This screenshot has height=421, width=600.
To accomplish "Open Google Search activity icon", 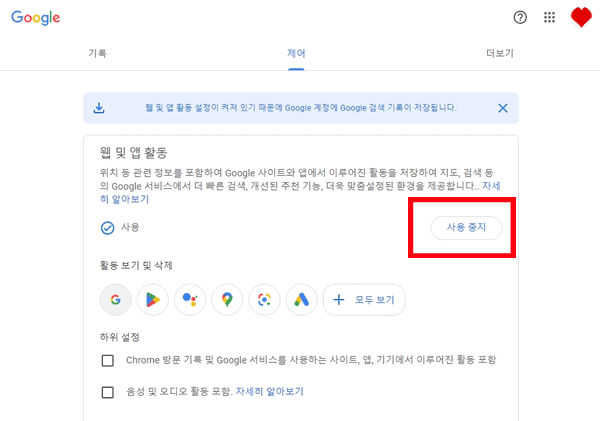I will click(x=116, y=300).
